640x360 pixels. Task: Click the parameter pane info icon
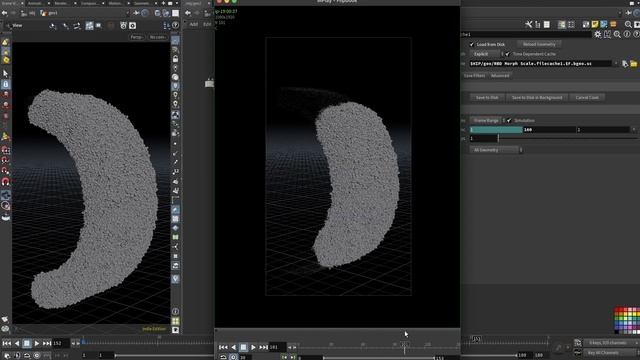tap(627, 34)
